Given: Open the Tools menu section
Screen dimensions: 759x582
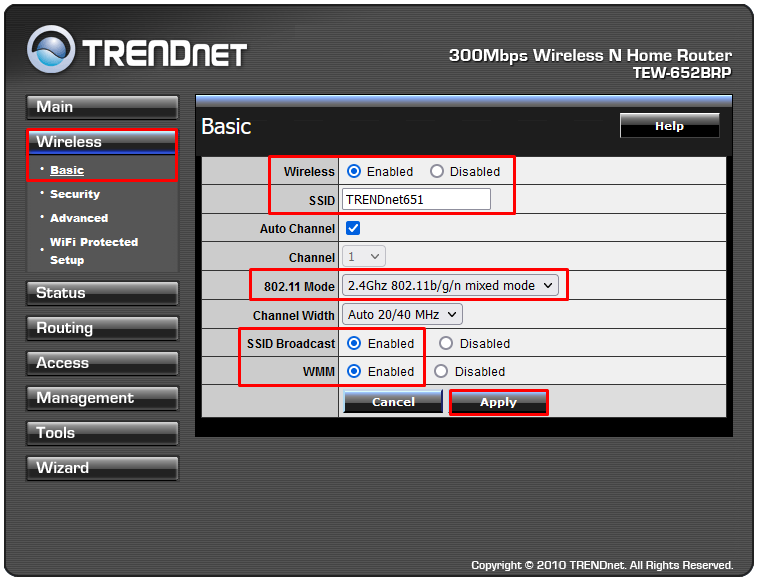Looking at the screenshot, I should pos(102,433).
